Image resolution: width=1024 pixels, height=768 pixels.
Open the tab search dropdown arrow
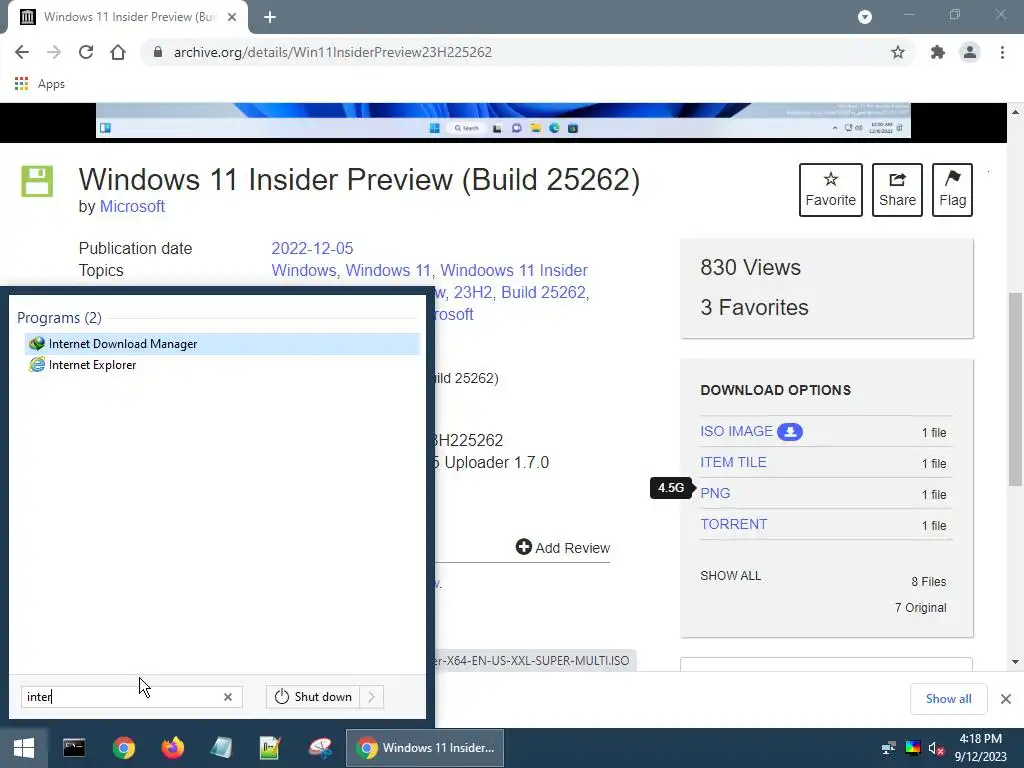click(x=865, y=17)
